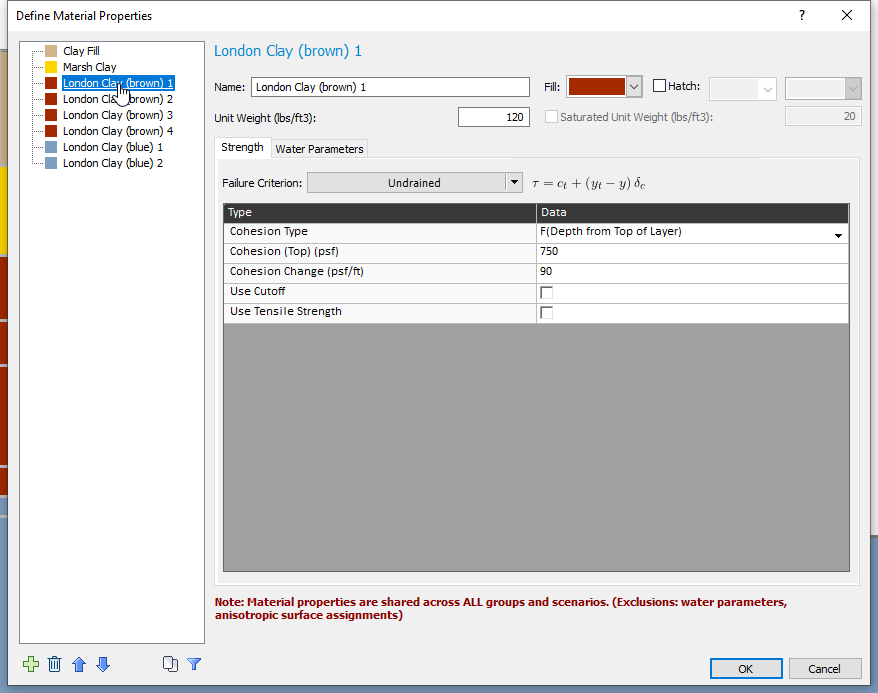Select the Strength tab
The height and width of the screenshot is (693, 878).
243,146
